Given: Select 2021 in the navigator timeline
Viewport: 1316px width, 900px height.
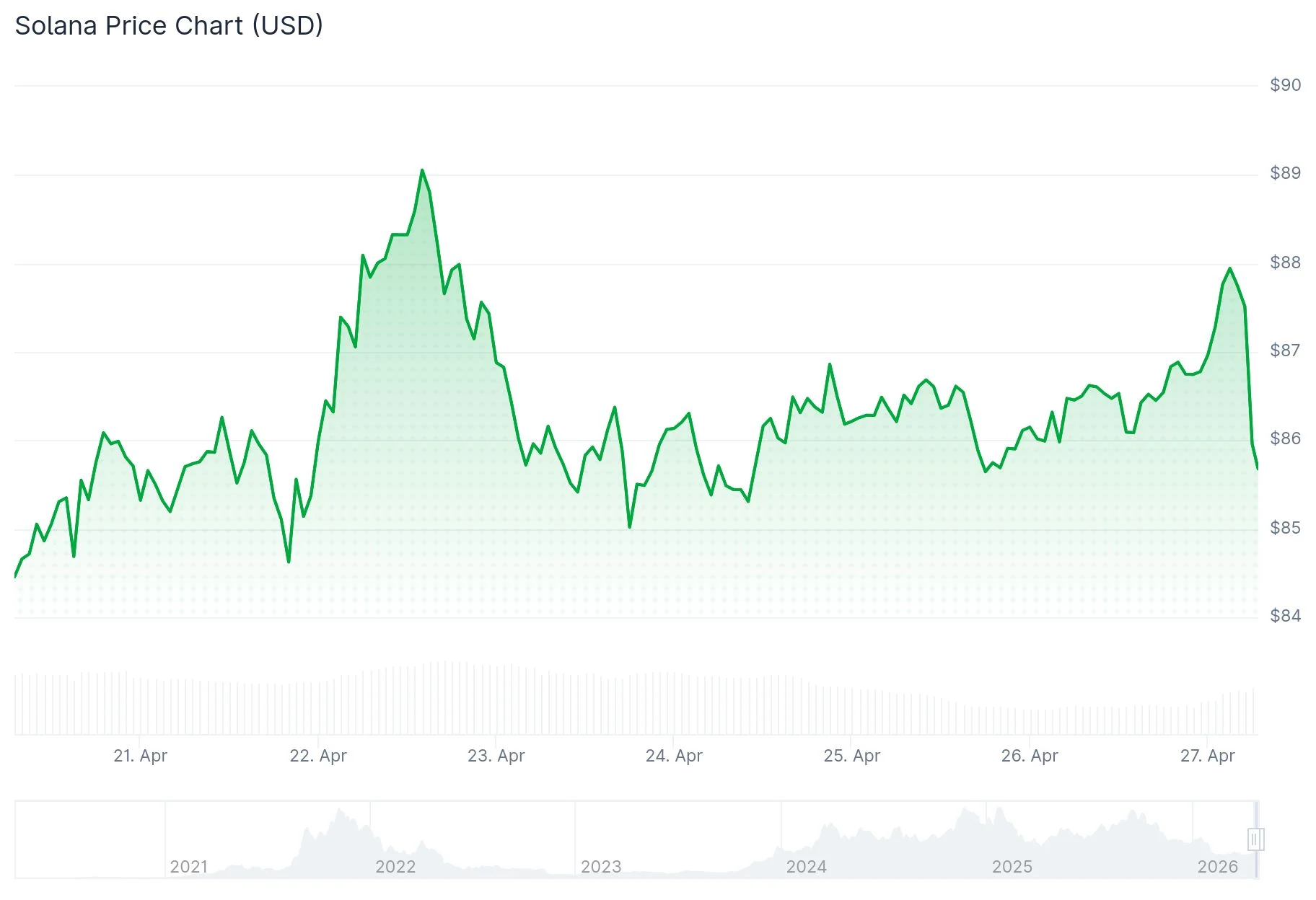Looking at the screenshot, I should [x=189, y=866].
